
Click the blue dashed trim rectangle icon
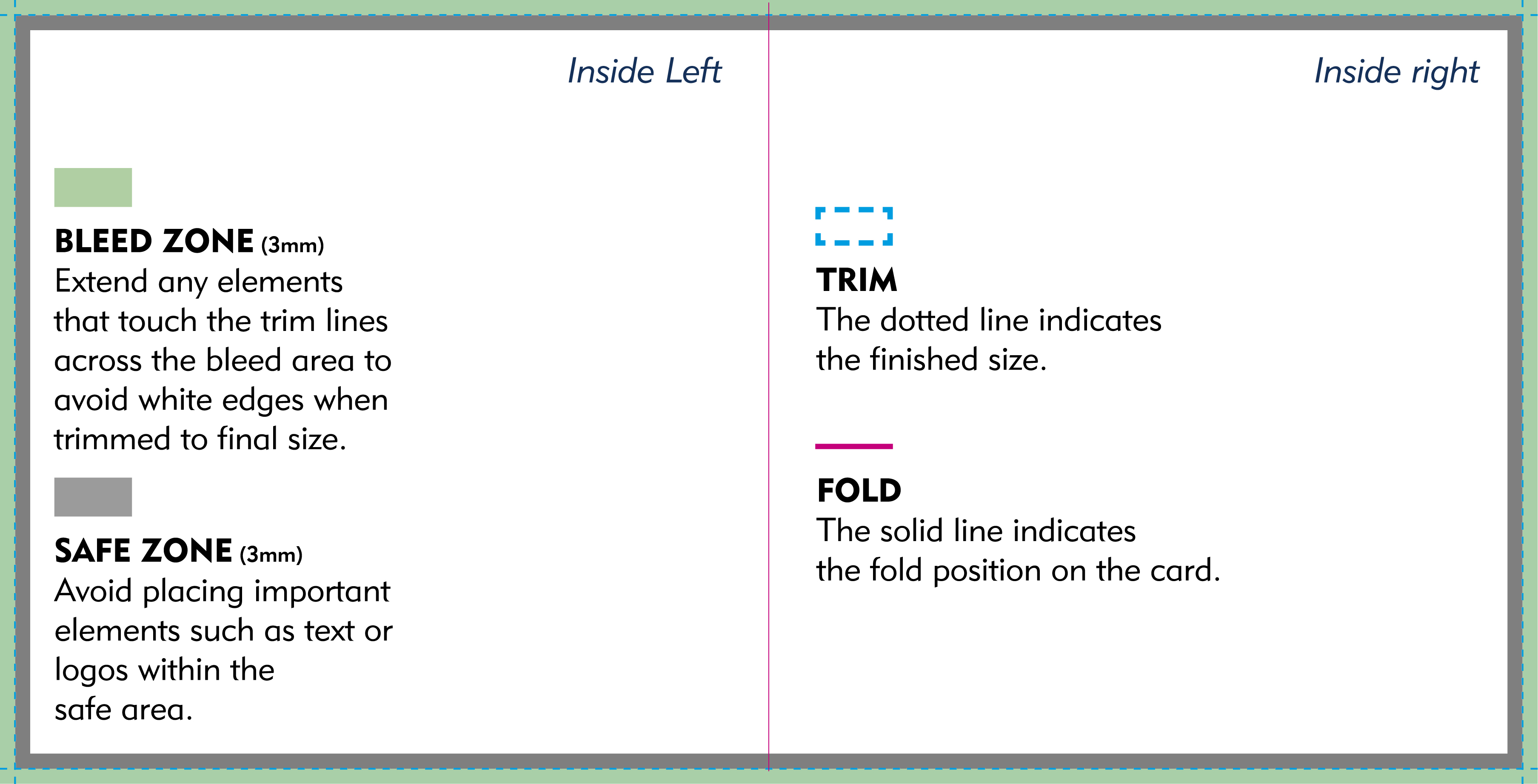click(x=854, y=226)
